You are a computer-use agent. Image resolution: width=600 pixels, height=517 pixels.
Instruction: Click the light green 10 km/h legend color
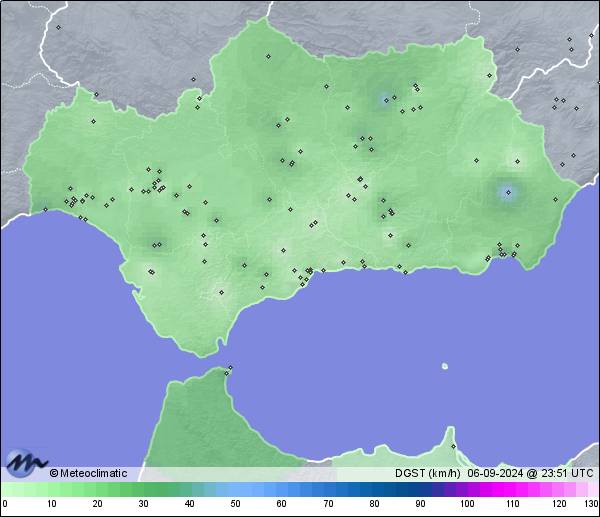pos(51,489)
